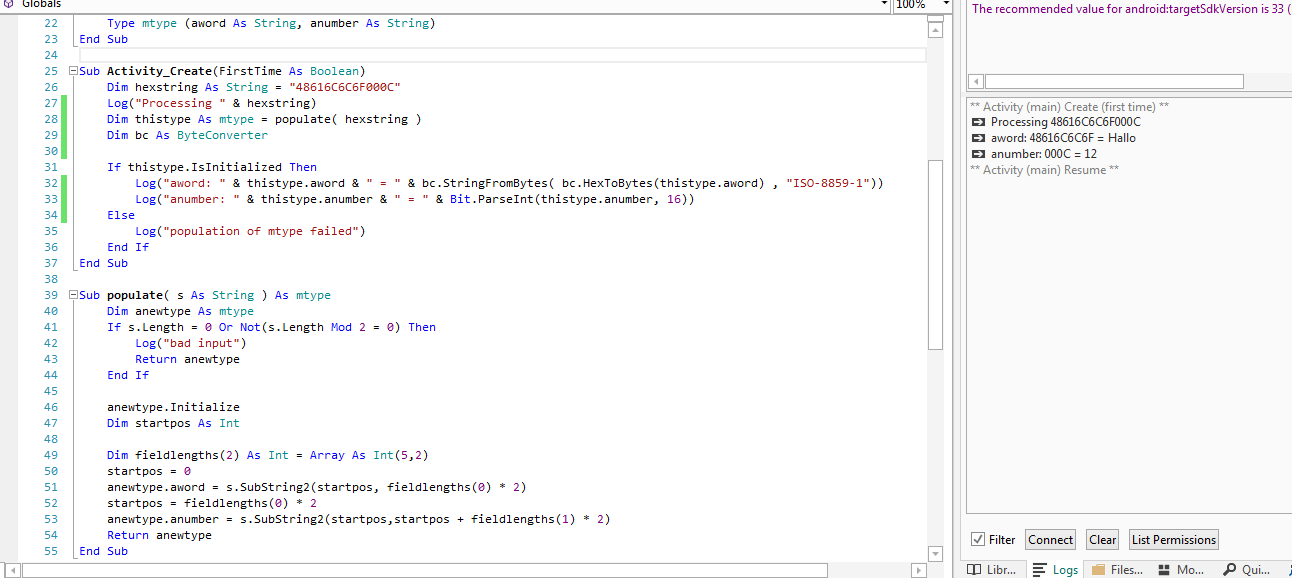
Task: Click the List Permissions button
Action: (x=1174, y=539)
